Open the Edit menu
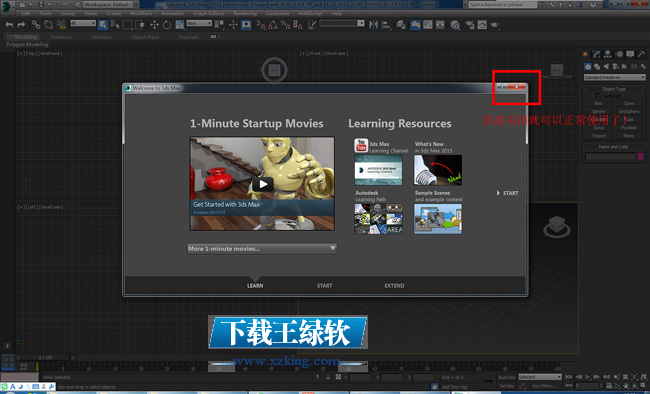This screenshot has width=650, height=394. (x=25, y=13)
